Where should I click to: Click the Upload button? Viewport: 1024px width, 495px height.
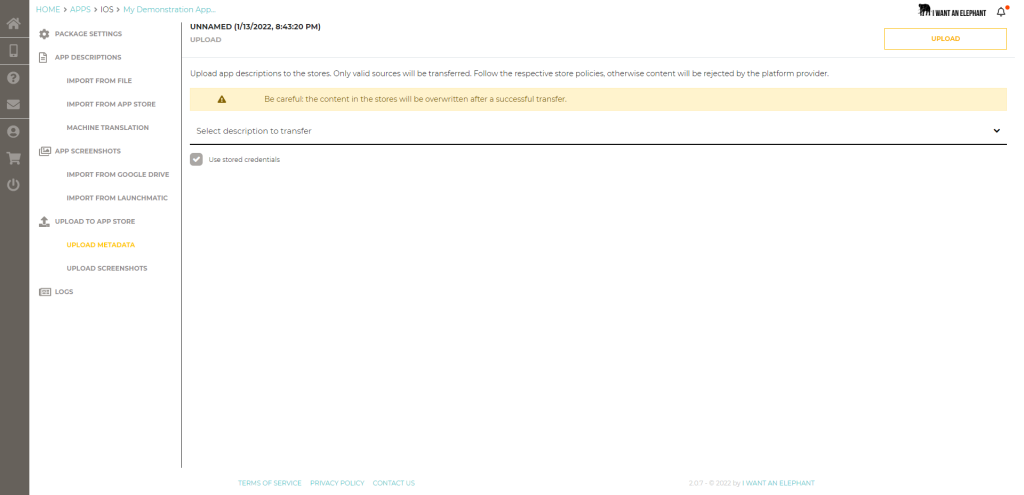945,39
